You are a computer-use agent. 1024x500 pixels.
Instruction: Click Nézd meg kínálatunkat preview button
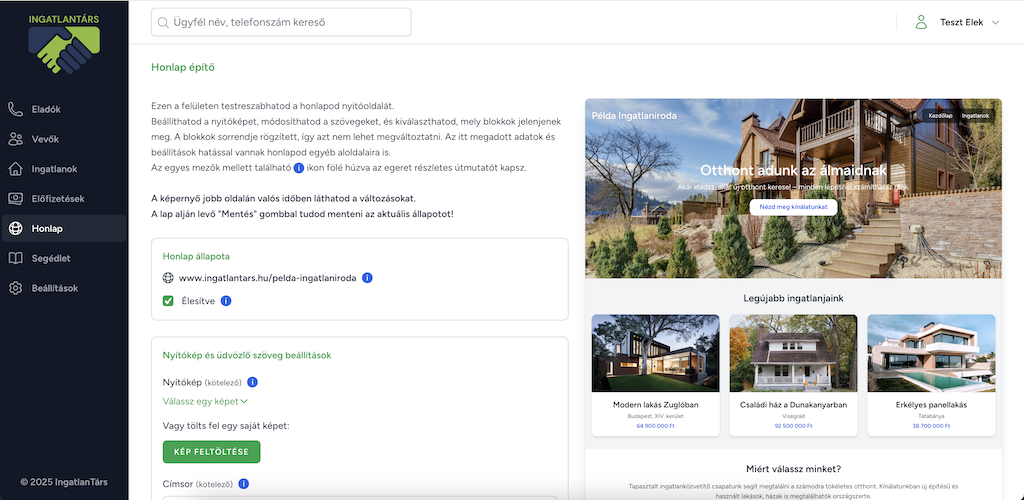pos(793,206)
